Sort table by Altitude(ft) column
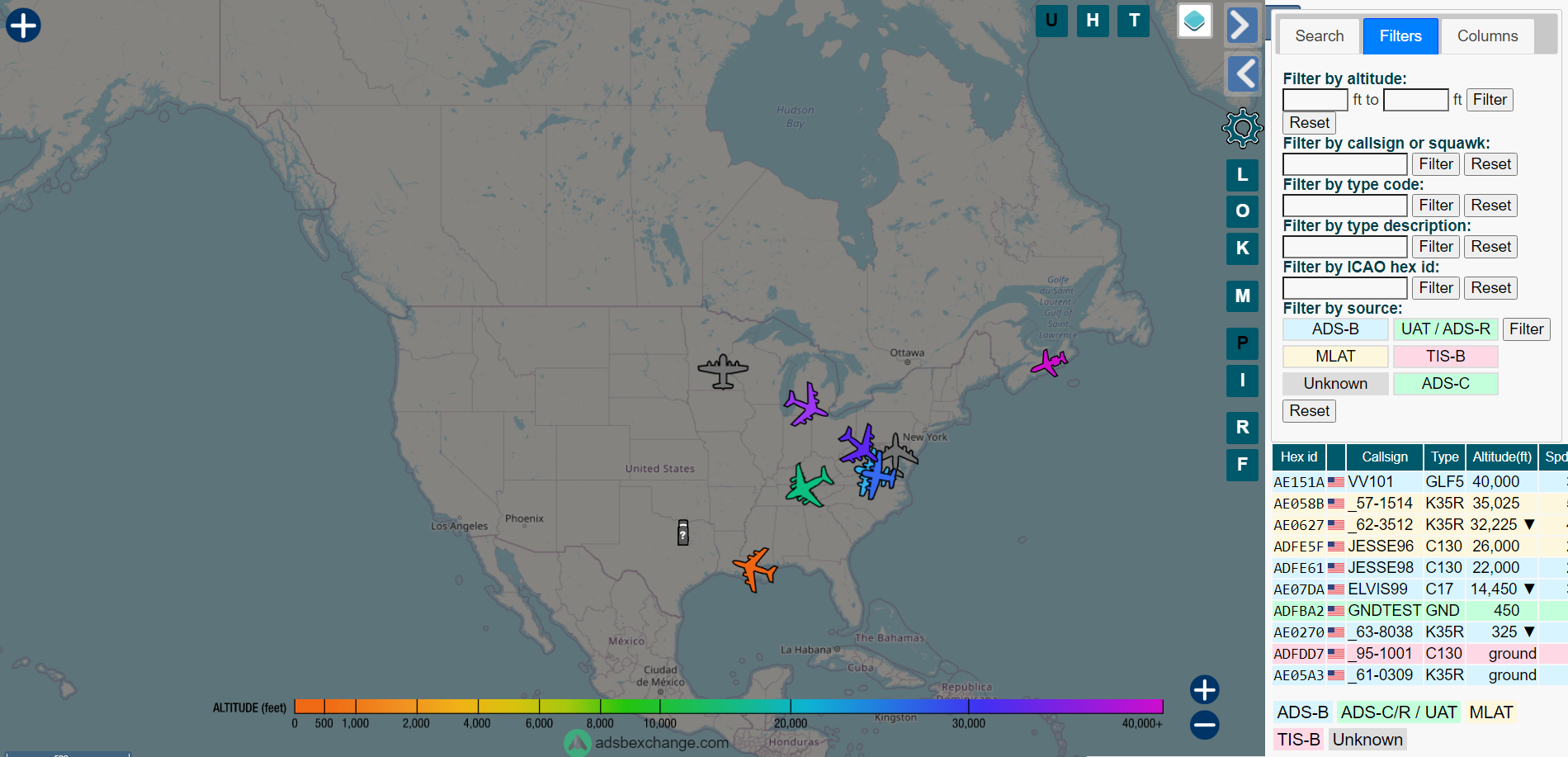The height and width of the screenshot is (757, 1568). point(1501,457)
